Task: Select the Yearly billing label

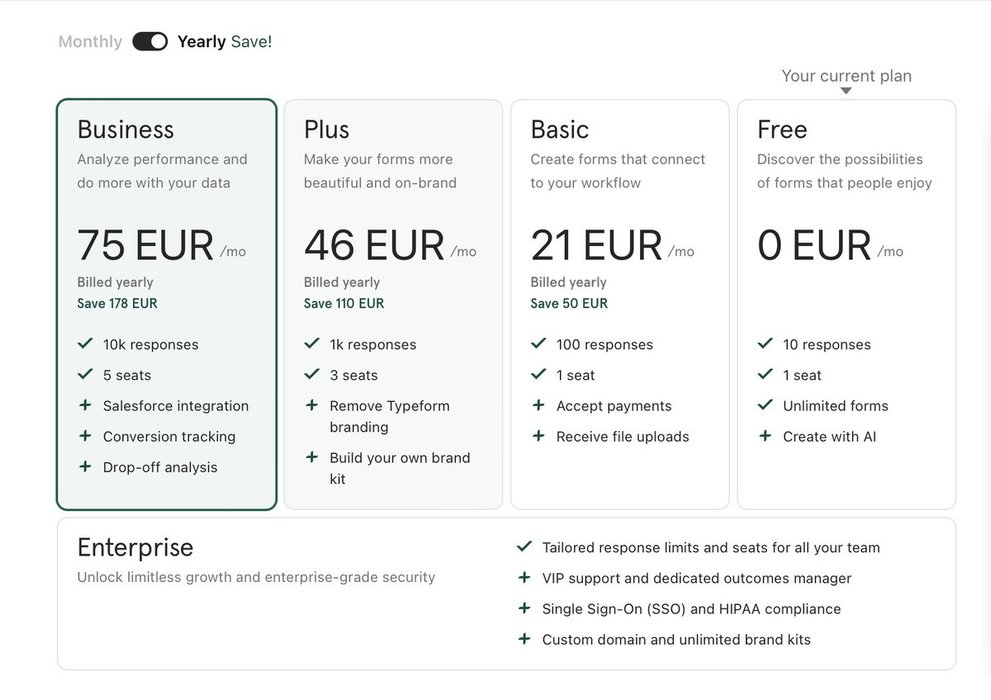Action: tap(201, 42)
